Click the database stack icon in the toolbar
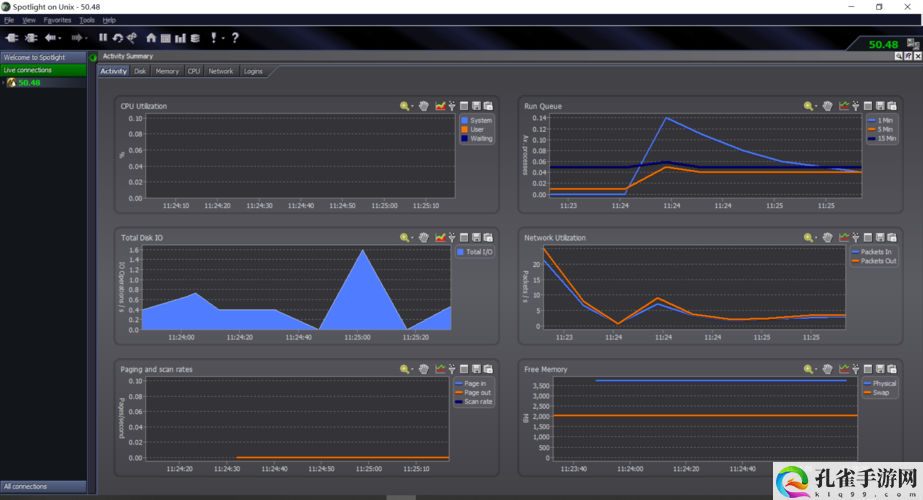The image size is (923, 500). (x=195, y=38)
